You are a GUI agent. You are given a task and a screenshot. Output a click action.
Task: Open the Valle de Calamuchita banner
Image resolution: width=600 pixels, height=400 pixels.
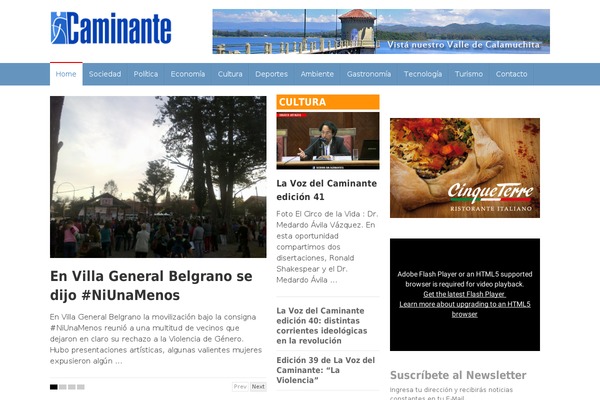point(381,31)
